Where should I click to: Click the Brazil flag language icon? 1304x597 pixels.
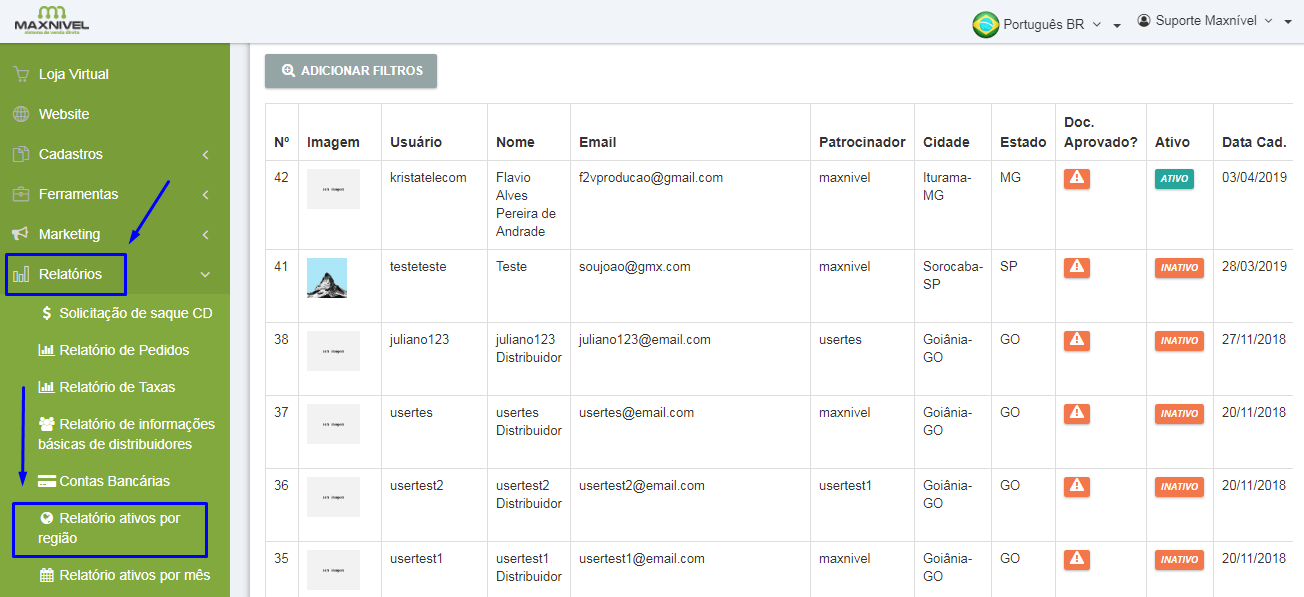pyautogui.click(x=985, y=24)
